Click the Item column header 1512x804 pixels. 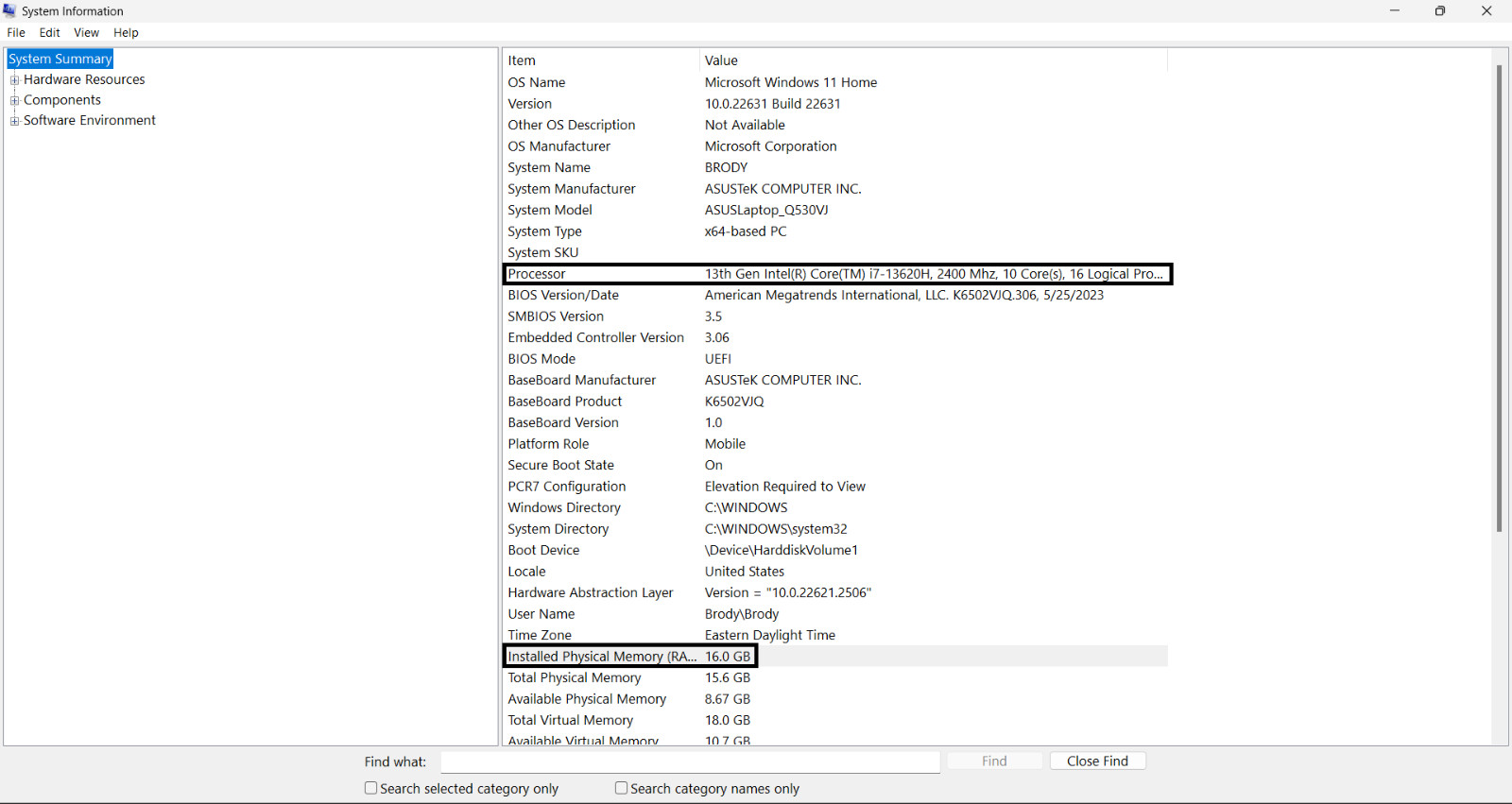(x=601, y=60)
